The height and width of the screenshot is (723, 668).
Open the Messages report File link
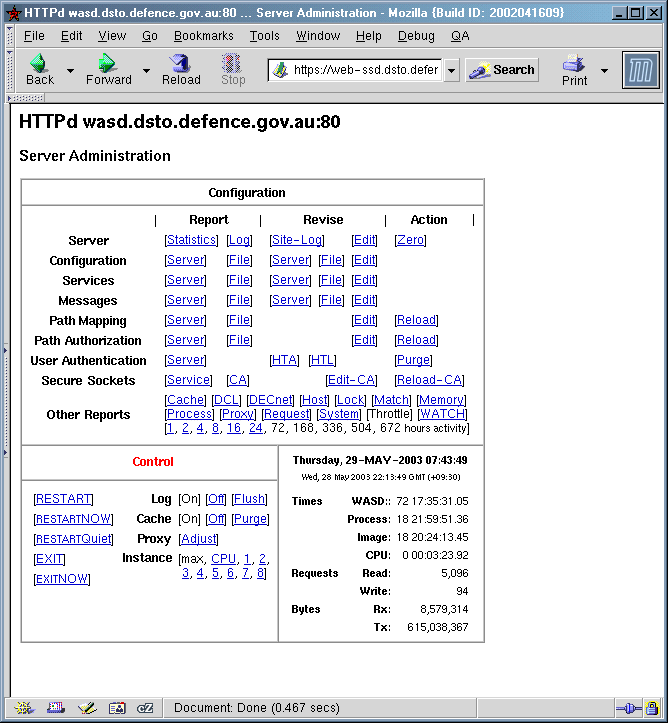tap(239, 300)
